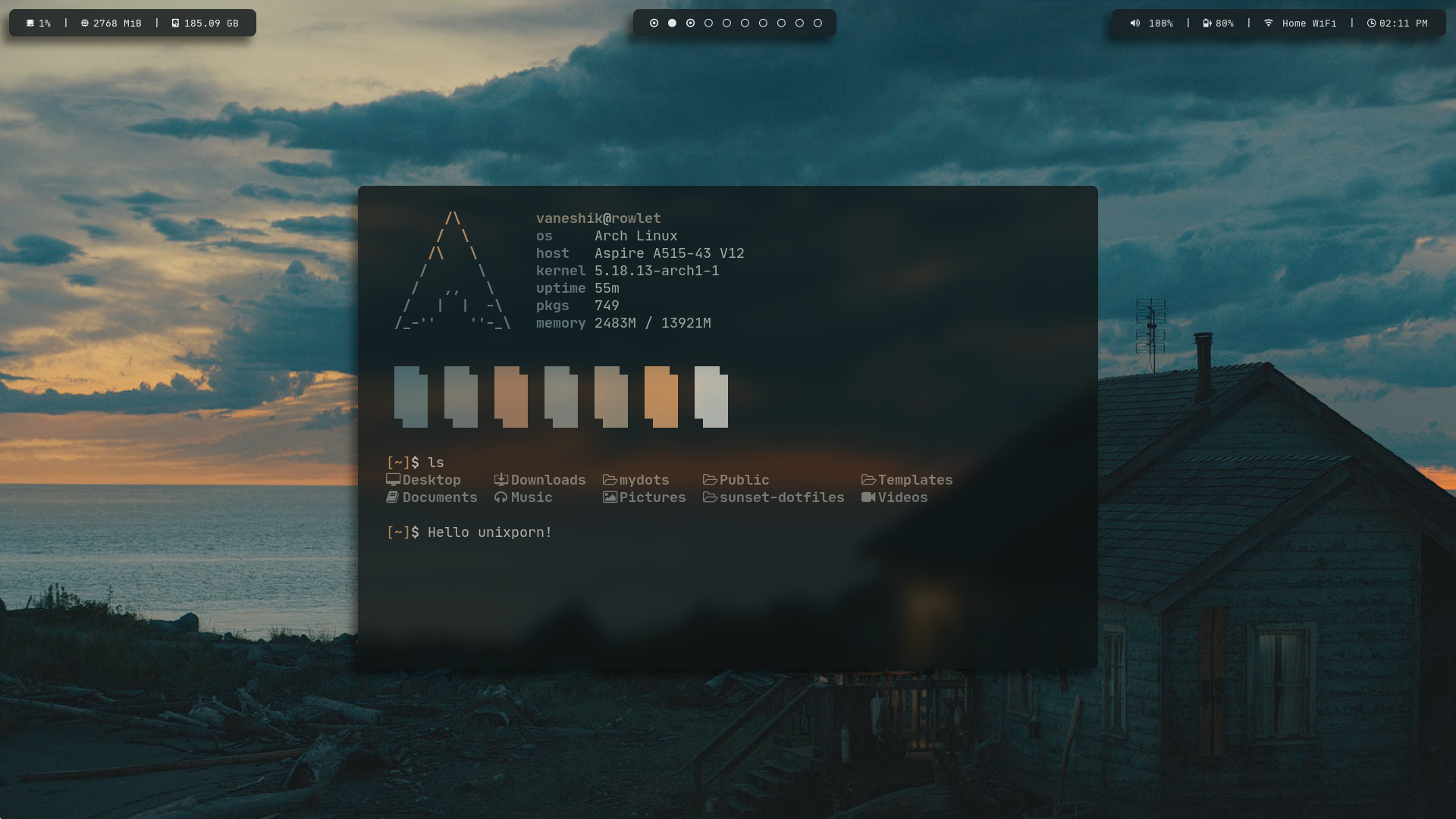Click the sunset-dotfiles directory name

(781, 497)
